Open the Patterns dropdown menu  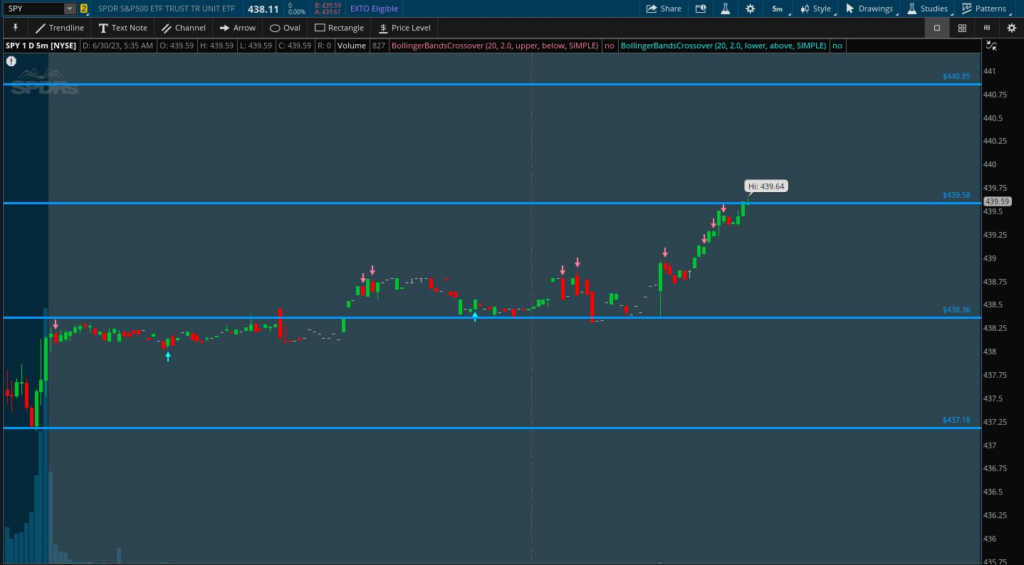point(985,8)
